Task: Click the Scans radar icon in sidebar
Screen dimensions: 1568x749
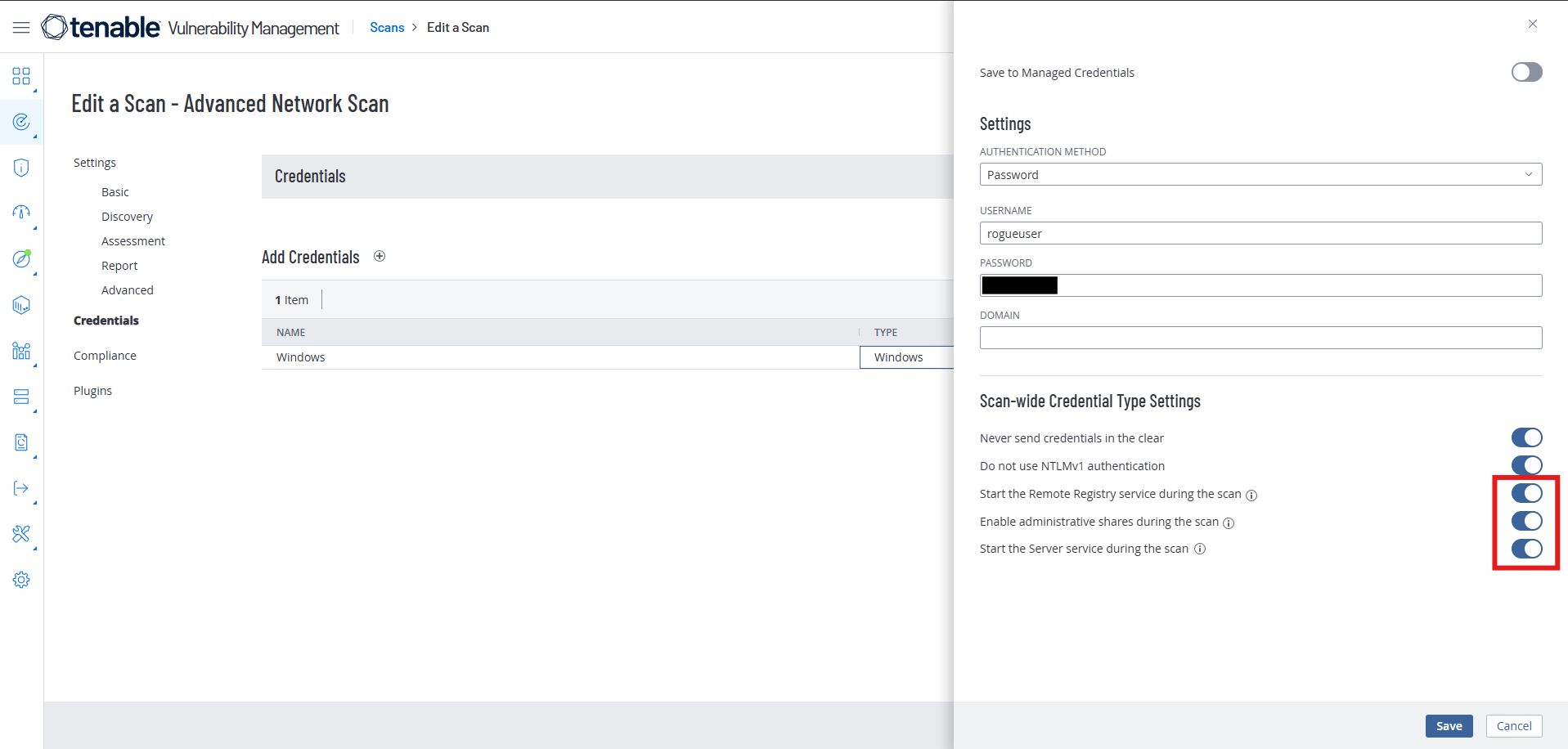Action: point(21,122)
